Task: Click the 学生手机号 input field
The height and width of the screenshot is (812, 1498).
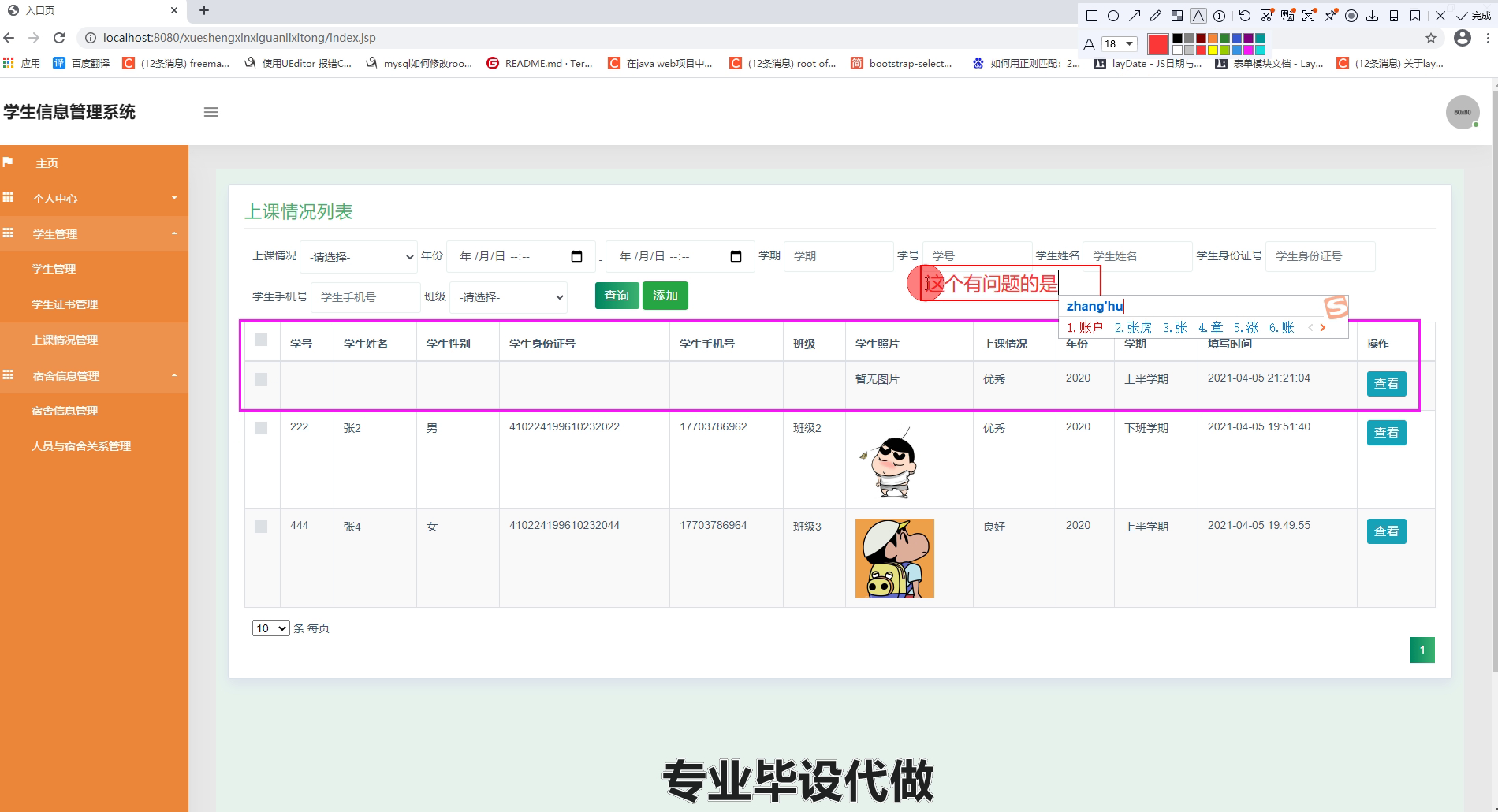Action: pyautogui.click(x=366, y=297)
